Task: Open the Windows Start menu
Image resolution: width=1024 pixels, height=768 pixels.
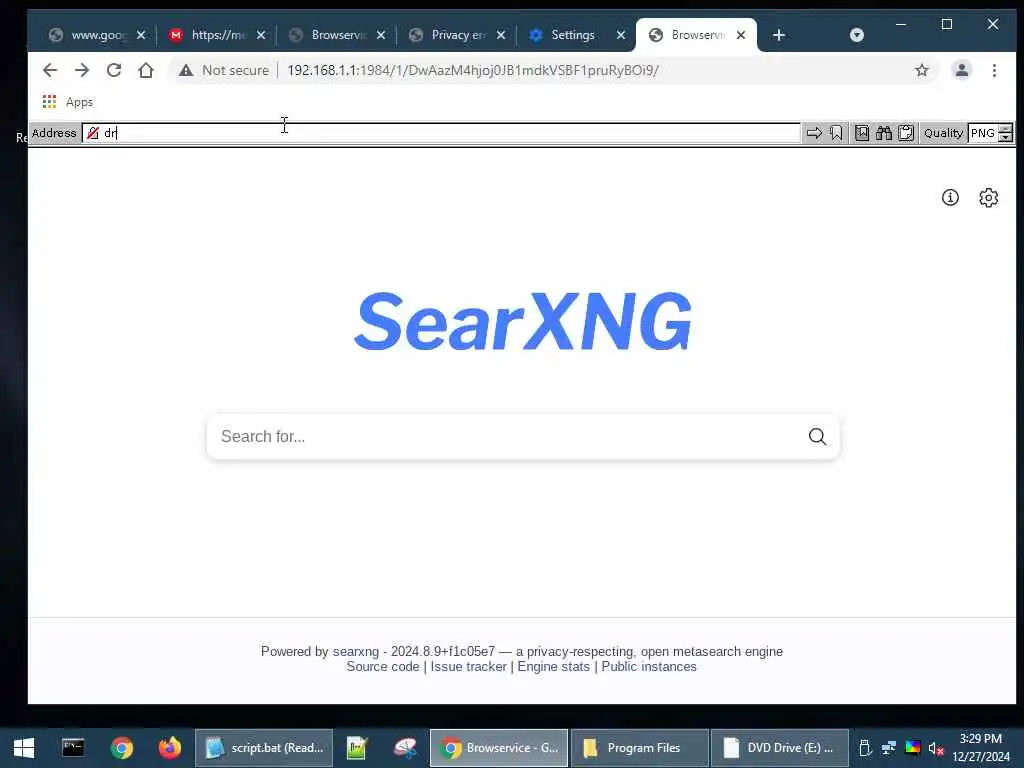Action: point(24,748)
